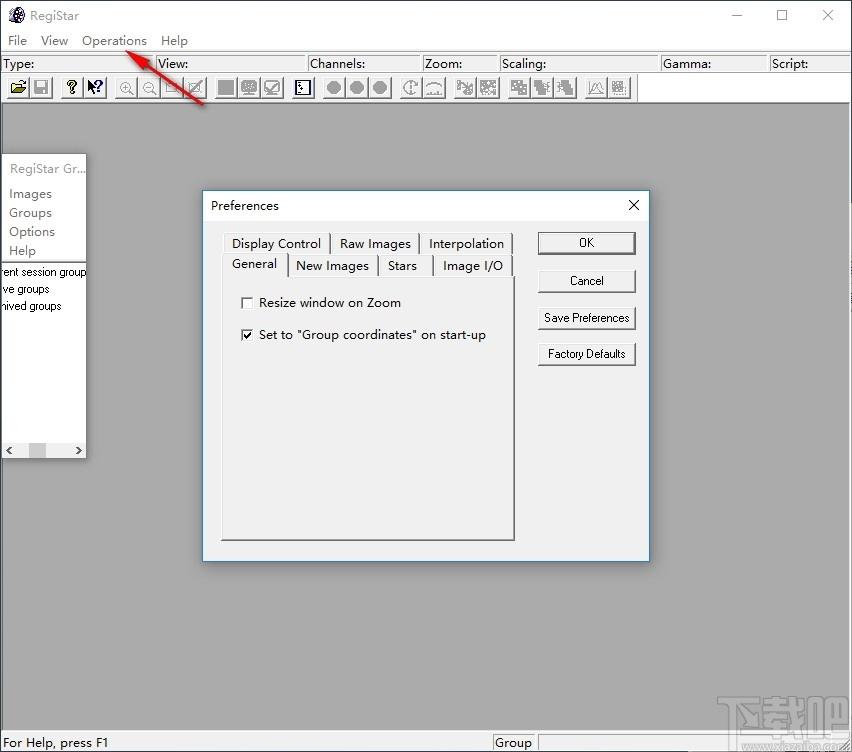Image resolution: width=852 pixels, height=752 pixels.
Task: Click the zoom in magnifier icon
Action: tap(127, 87)
